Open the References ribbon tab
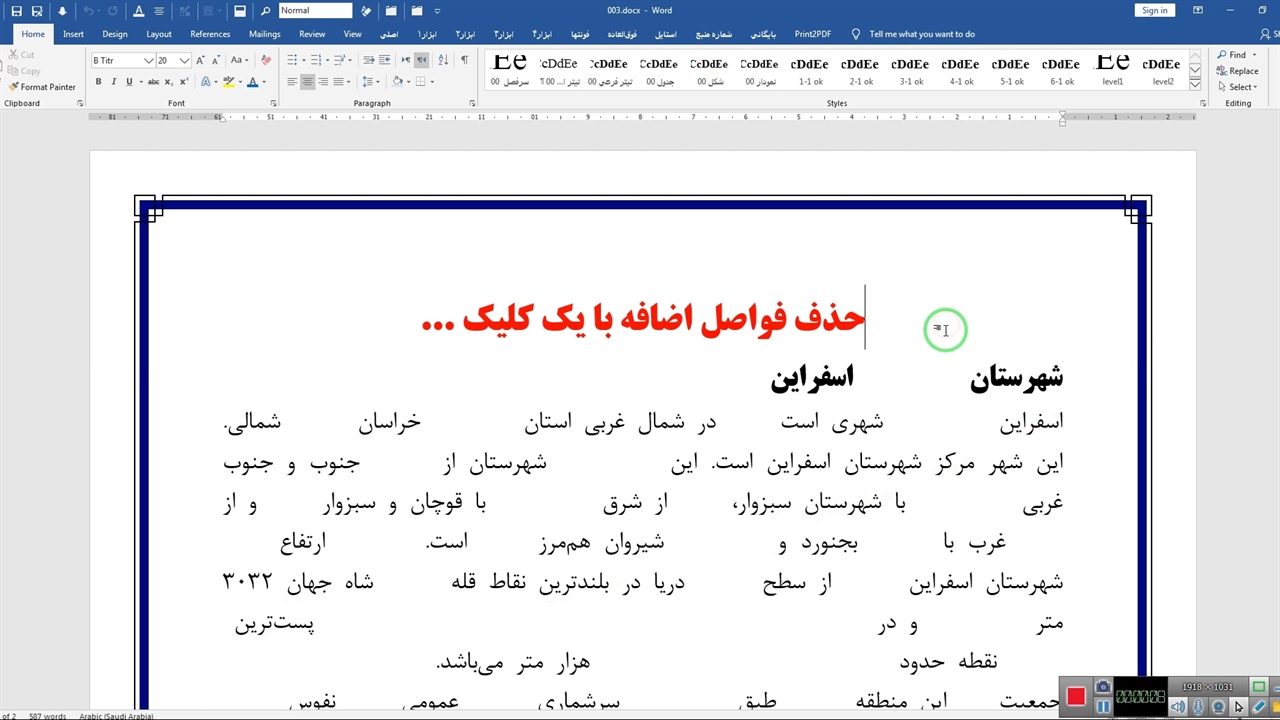Image resolution: width=1280 pixels, height=720 pixels. click(210, 34)
